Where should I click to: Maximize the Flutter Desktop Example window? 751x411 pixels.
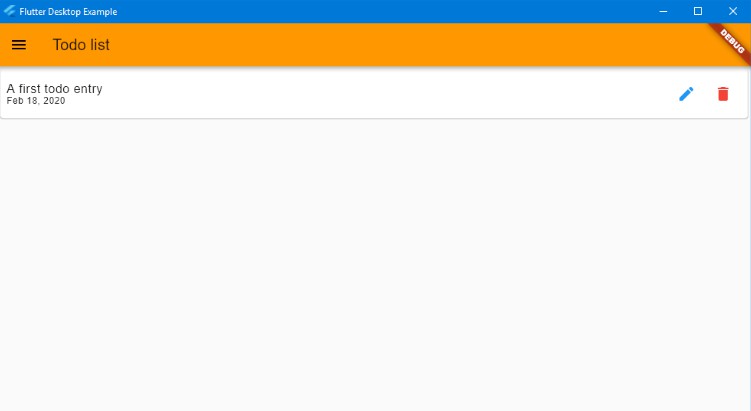[698, 11]
